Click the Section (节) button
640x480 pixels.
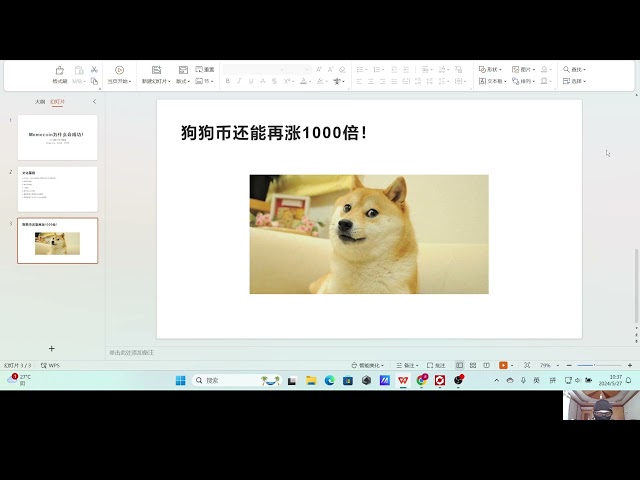204,81
